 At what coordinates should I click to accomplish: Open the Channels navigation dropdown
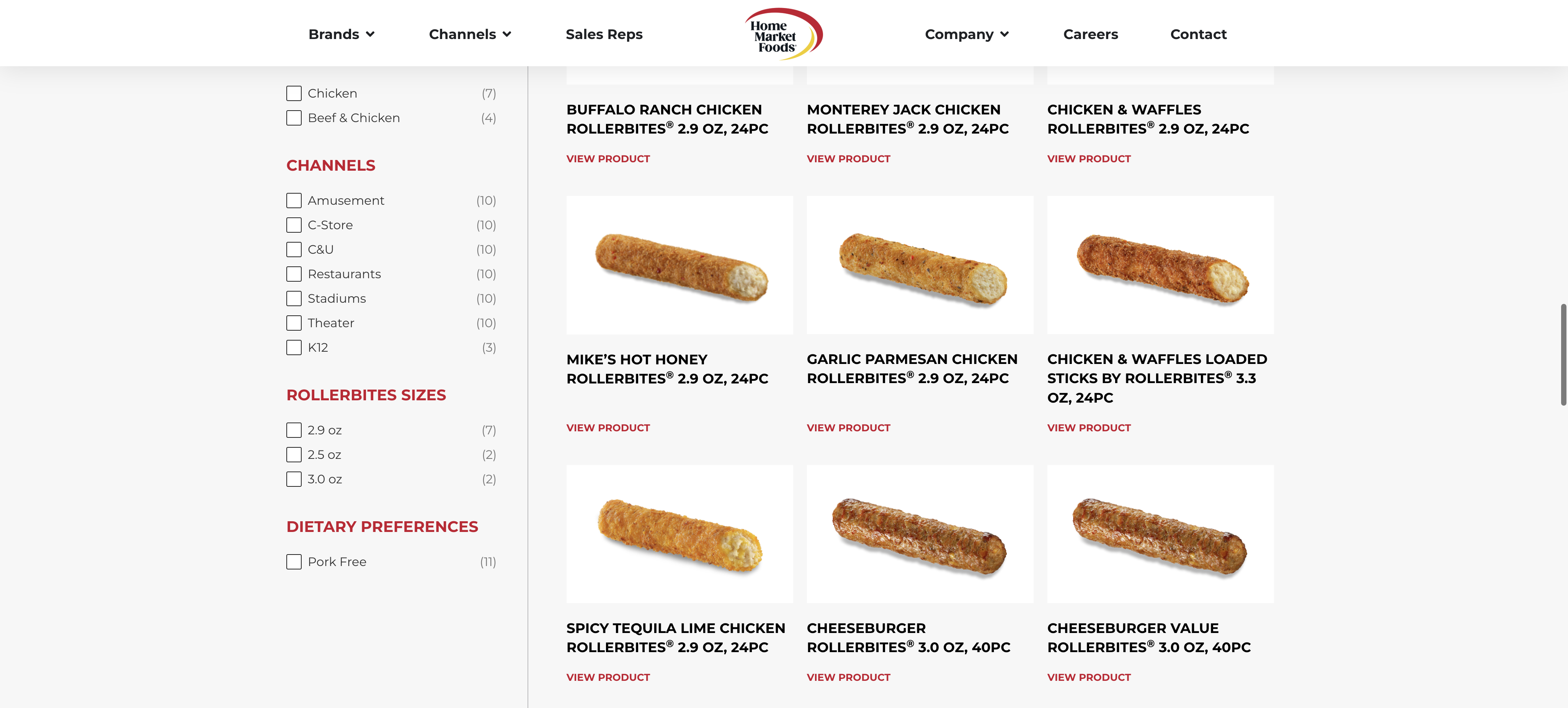[469, 35]
